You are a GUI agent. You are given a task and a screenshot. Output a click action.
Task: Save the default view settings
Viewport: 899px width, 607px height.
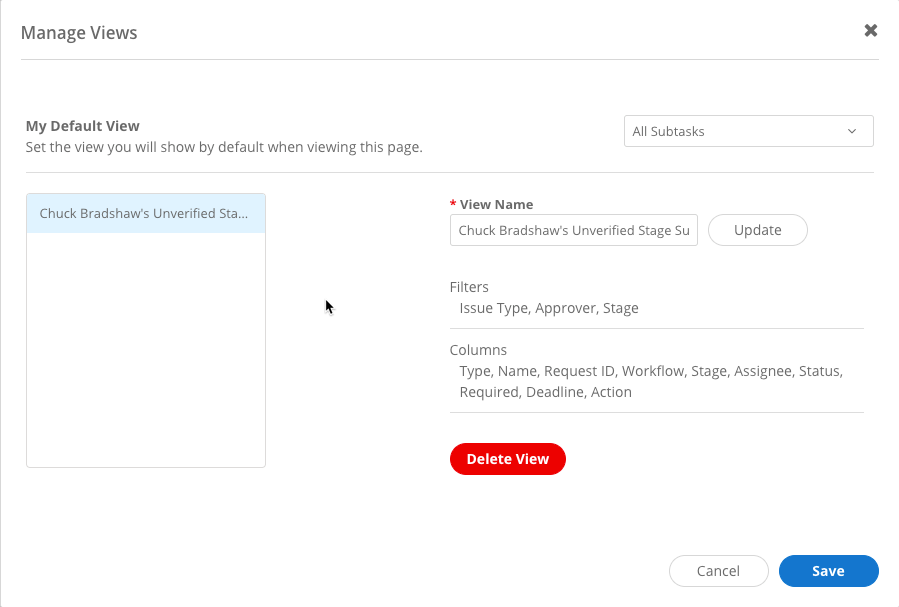point(828,570)
